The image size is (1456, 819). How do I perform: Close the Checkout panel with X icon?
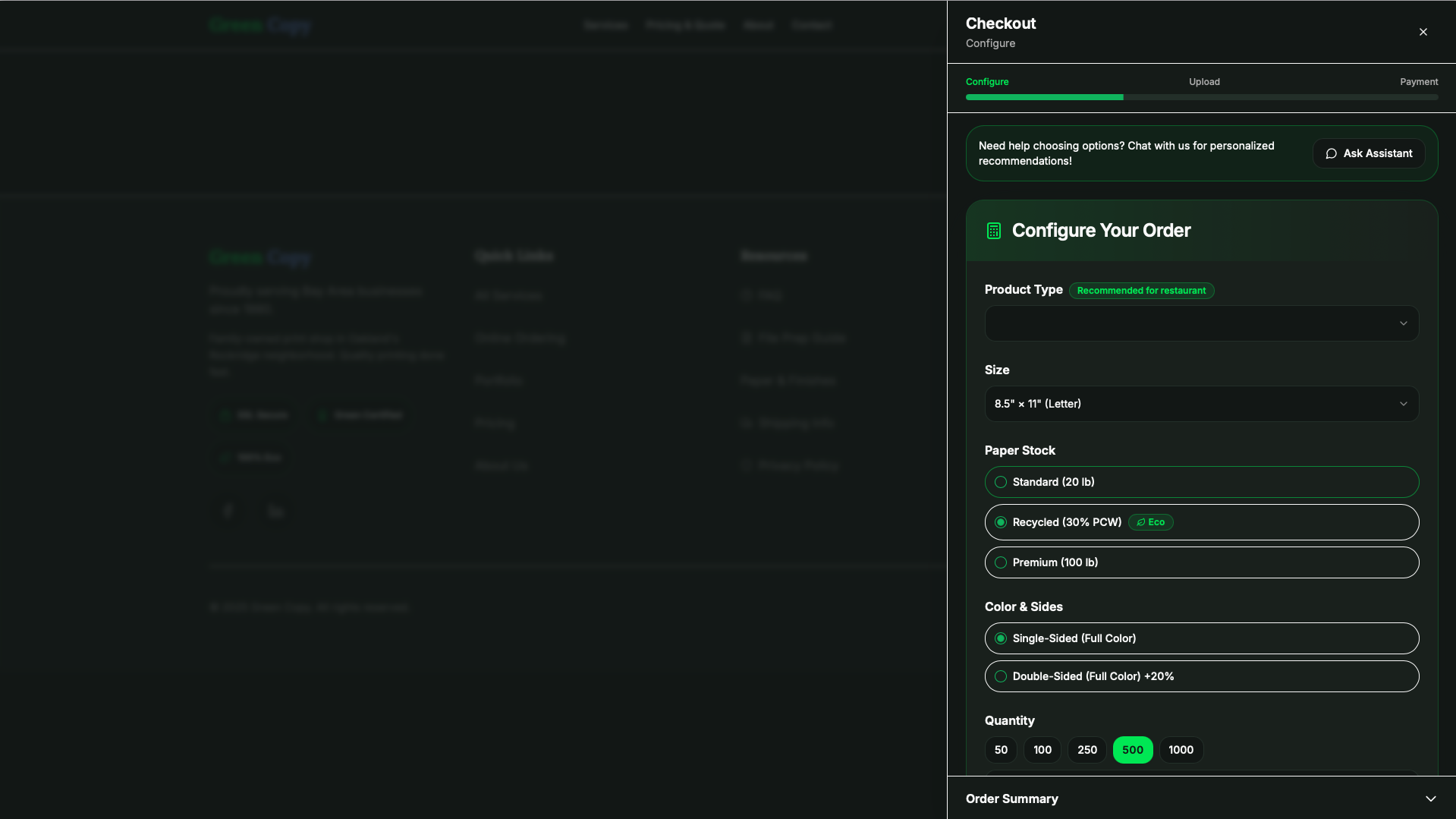pos(1423,32)
